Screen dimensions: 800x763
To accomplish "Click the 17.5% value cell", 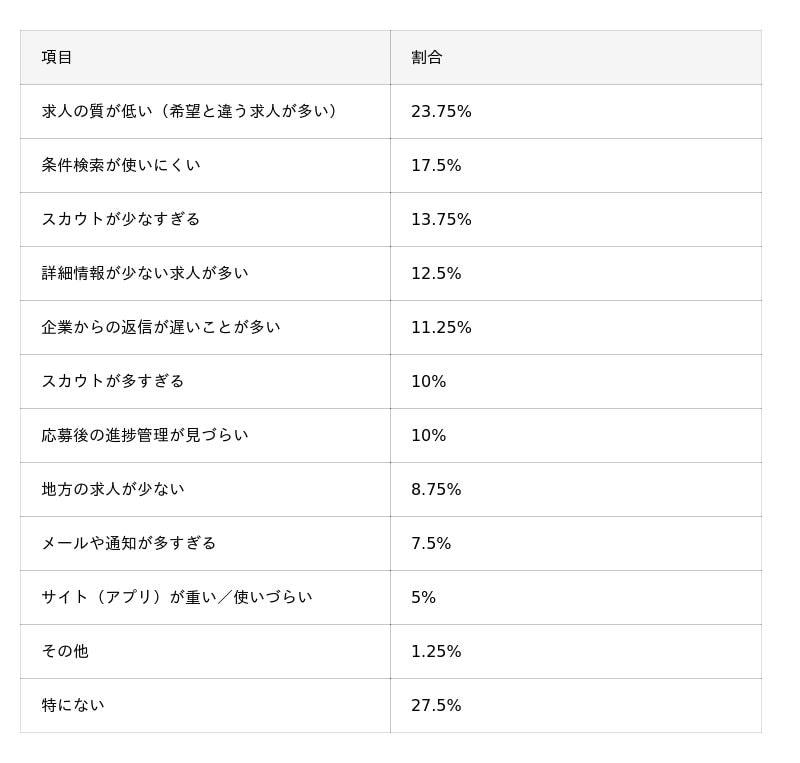I will tap(436, 165).
